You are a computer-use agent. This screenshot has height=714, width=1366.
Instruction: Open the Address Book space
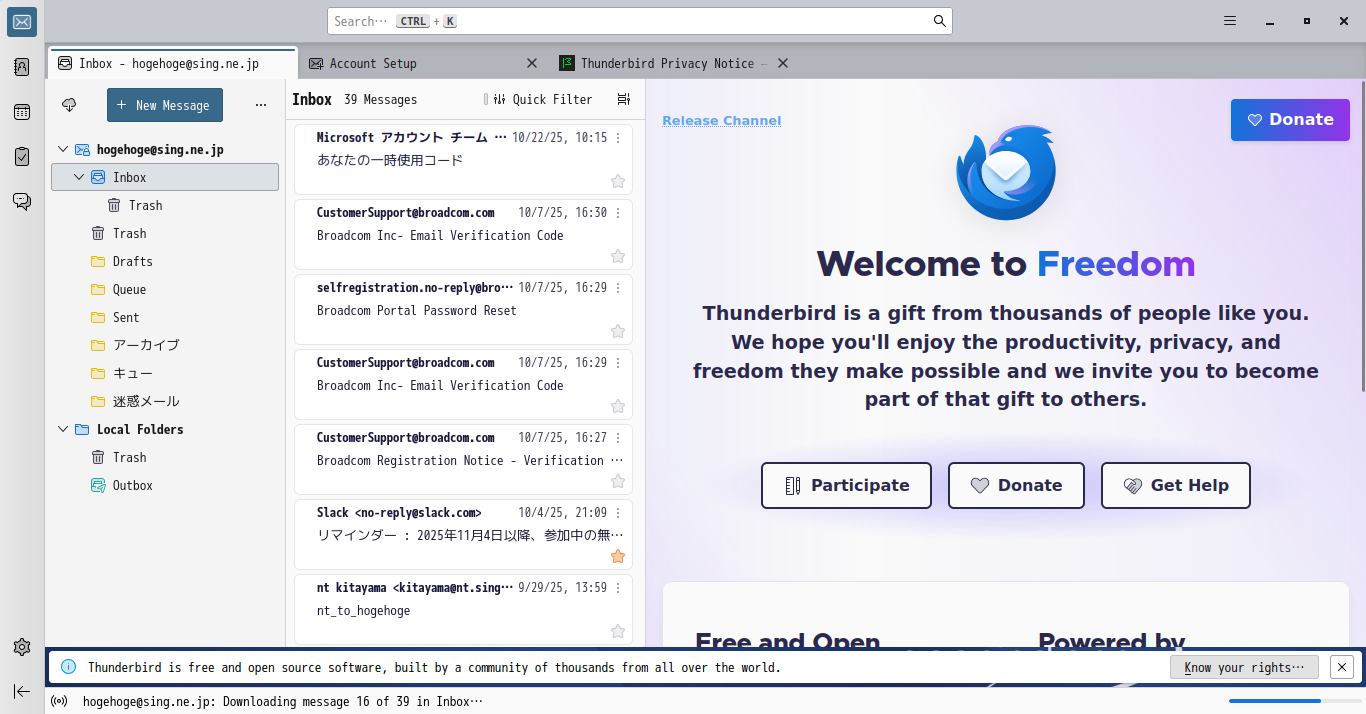pos(22,67)
